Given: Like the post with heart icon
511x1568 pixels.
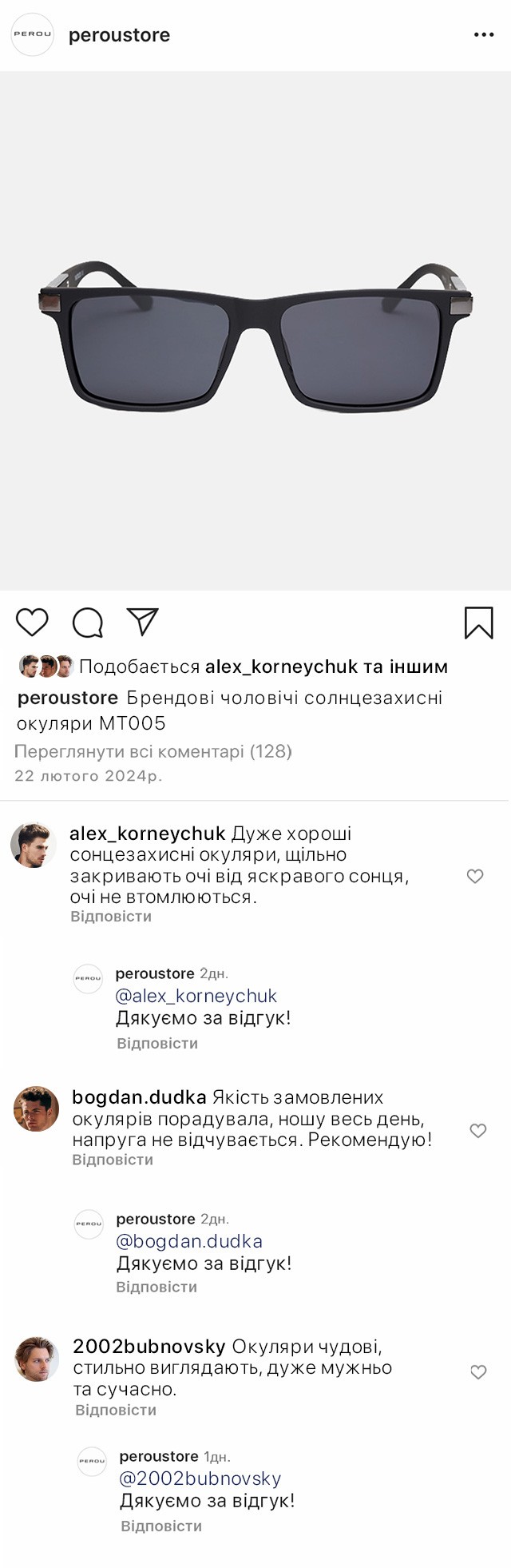Looking at the screenshot, I should tap(32, 622).
